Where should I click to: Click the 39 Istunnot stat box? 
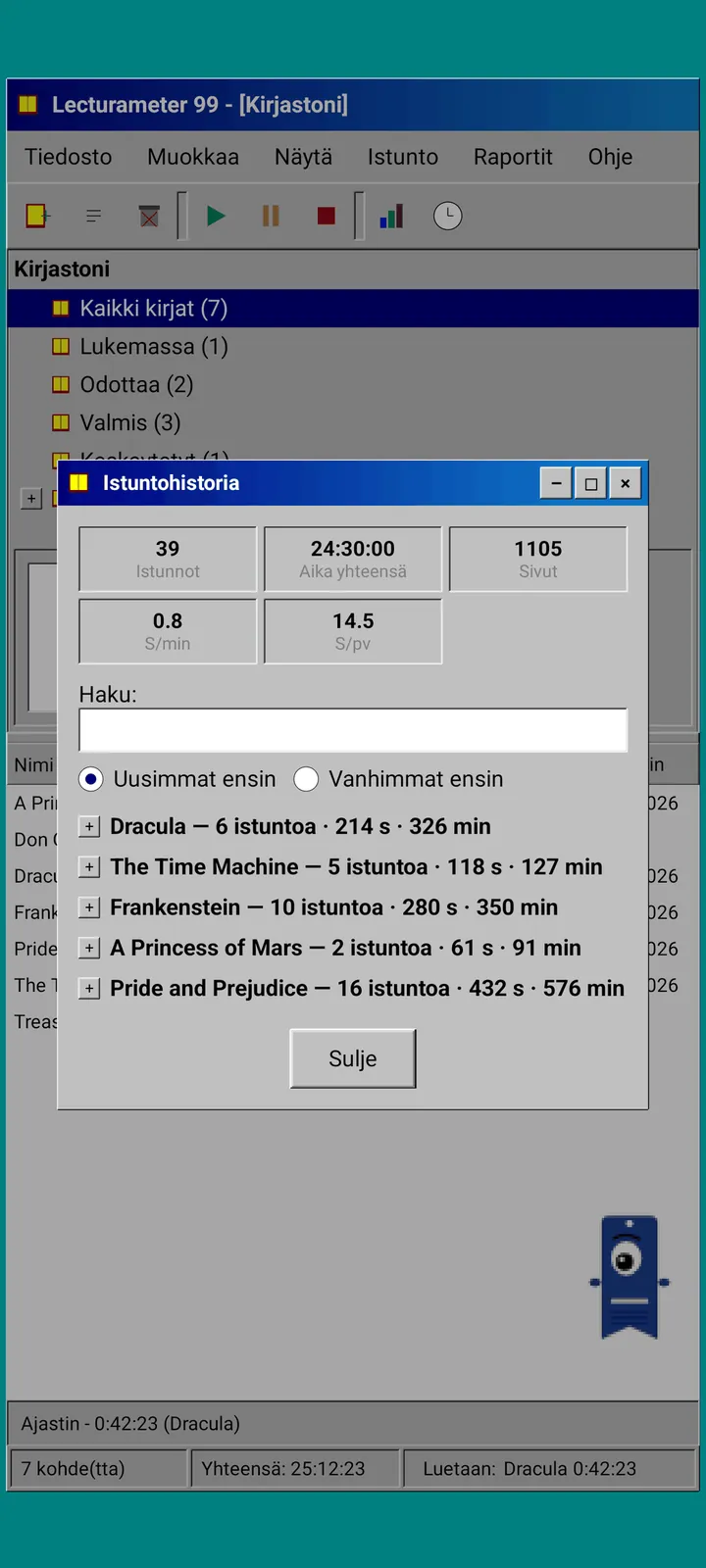click(x=168, y=559)
